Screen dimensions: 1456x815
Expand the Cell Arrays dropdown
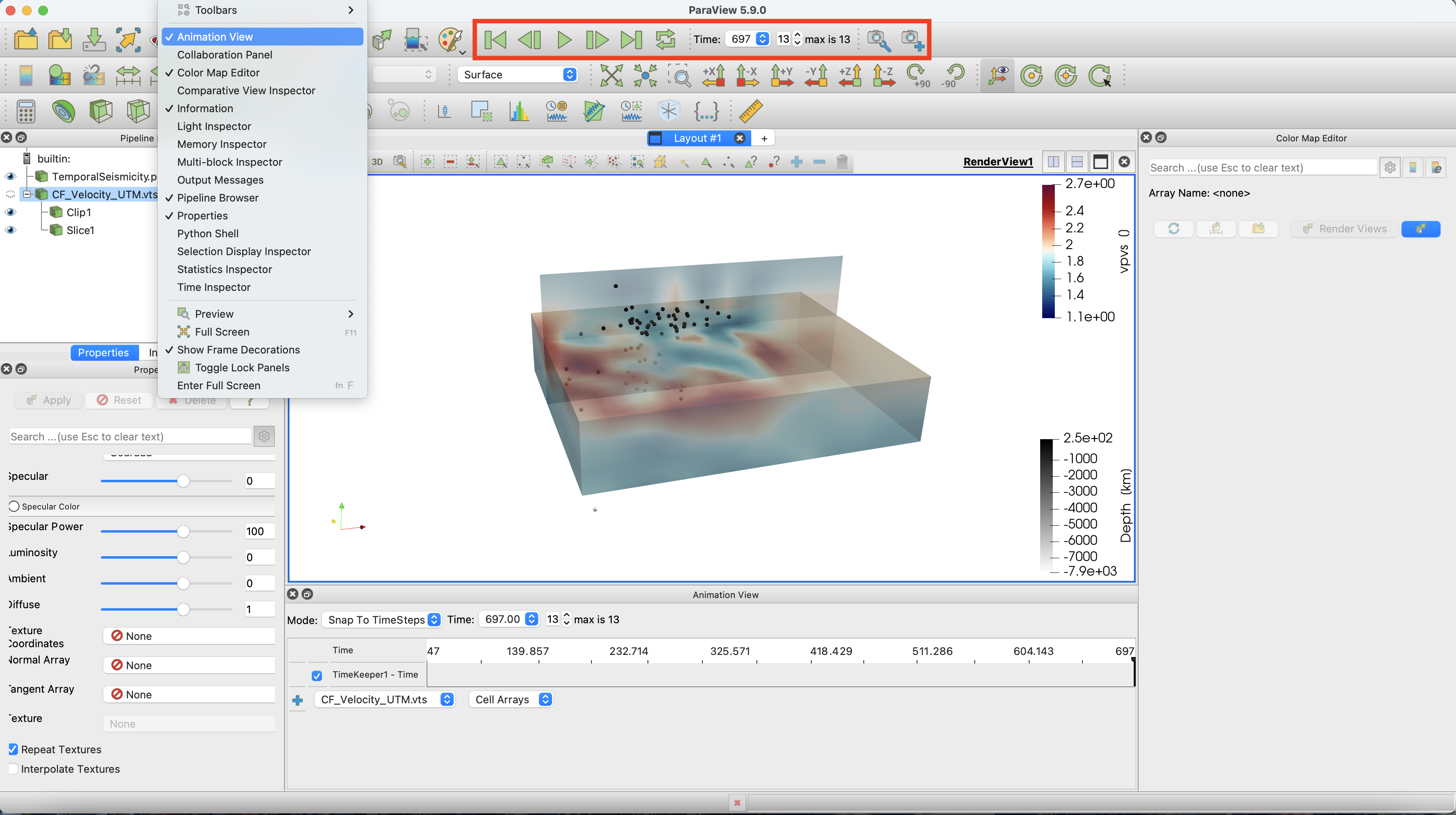(x=511, y=699)
